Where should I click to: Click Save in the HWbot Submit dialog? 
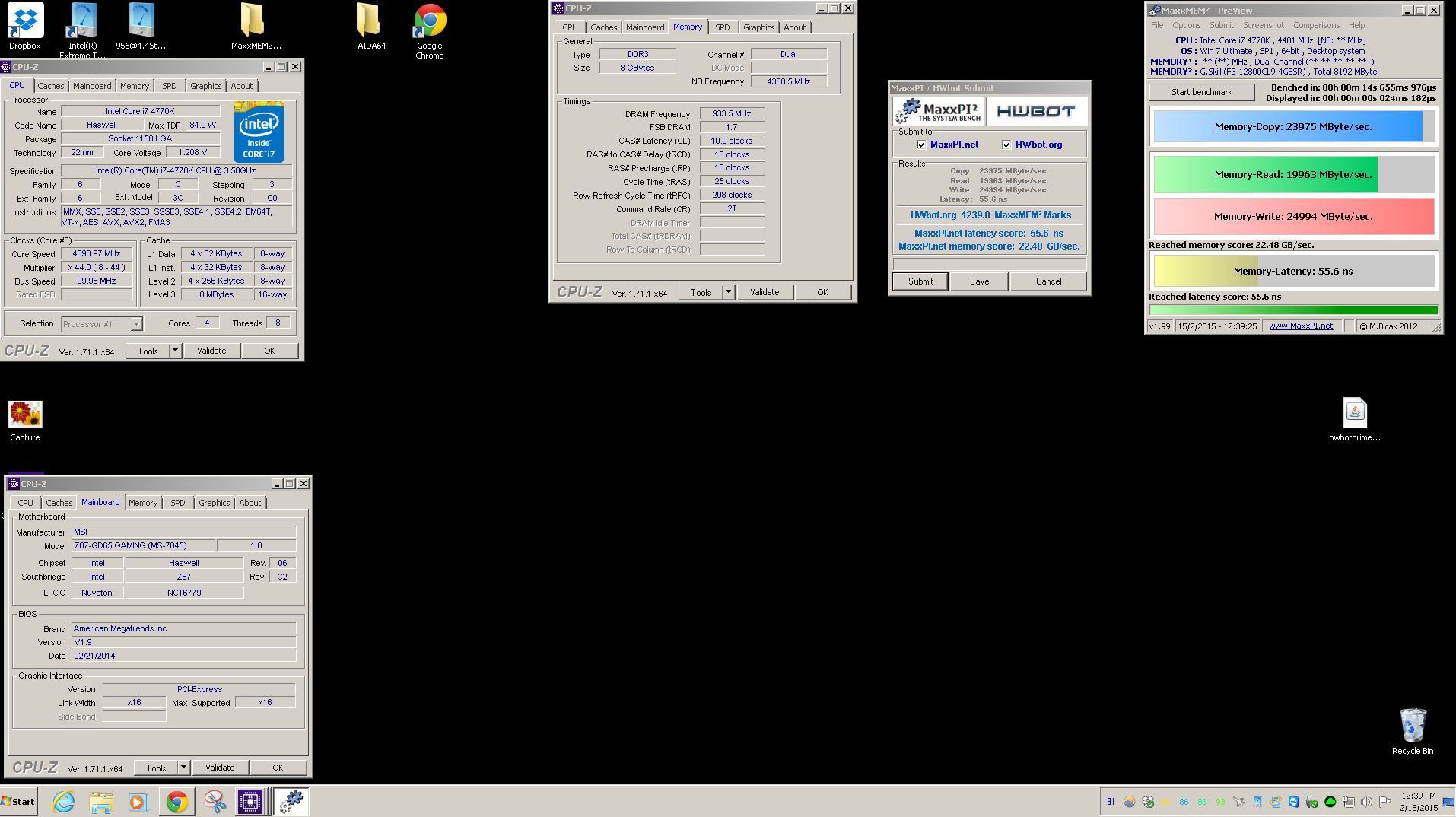979,281
